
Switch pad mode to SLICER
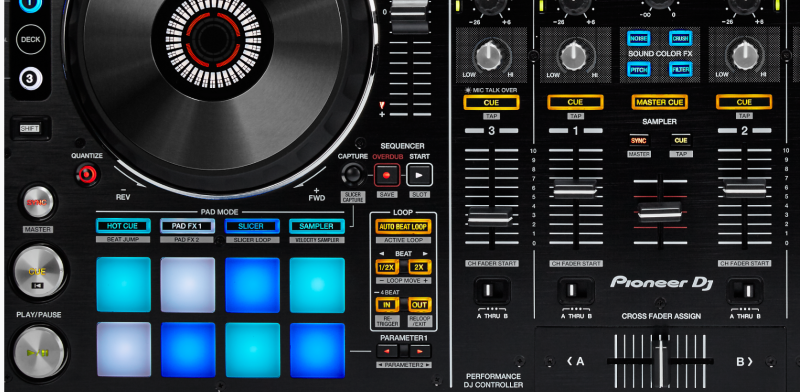252,226
